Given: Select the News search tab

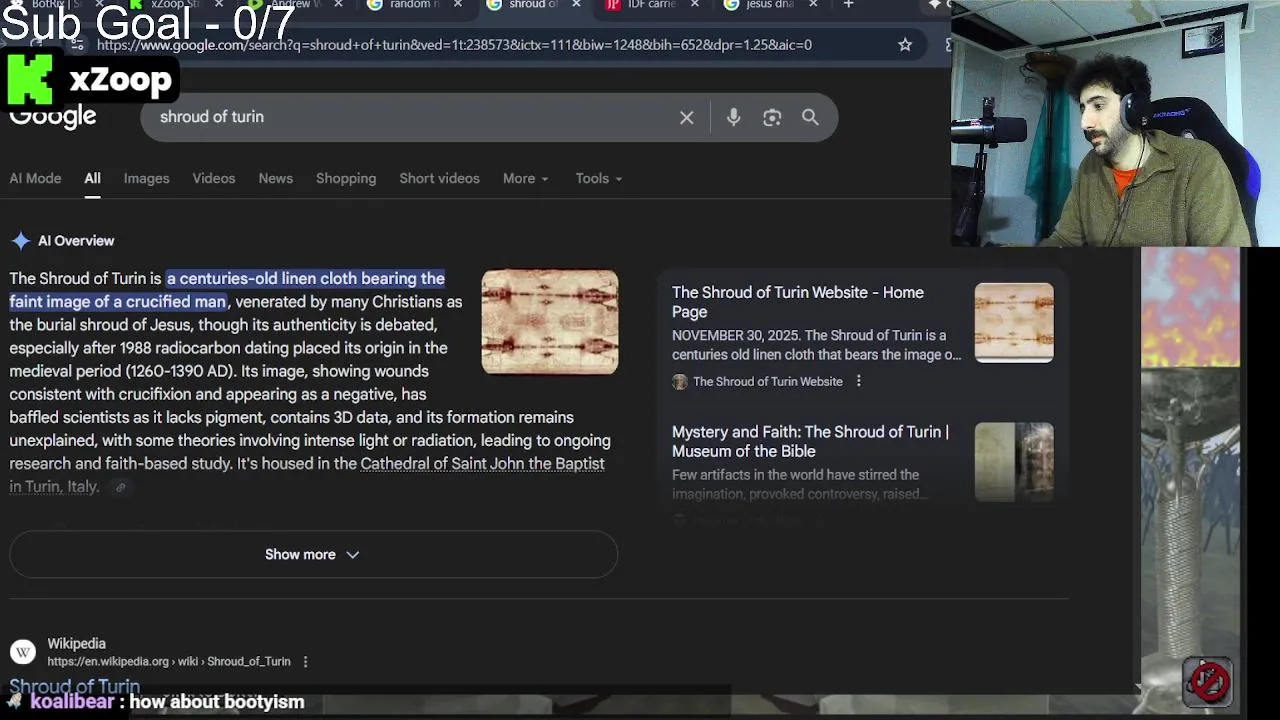Looking at the screenshot, I should tap(276, 178).
